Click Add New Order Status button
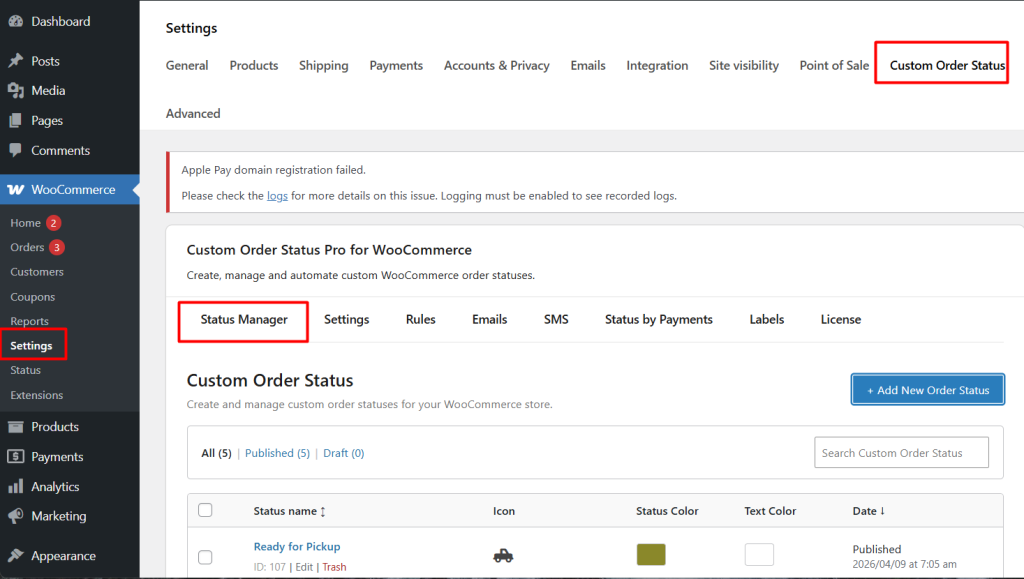 [x=927, y=390]
